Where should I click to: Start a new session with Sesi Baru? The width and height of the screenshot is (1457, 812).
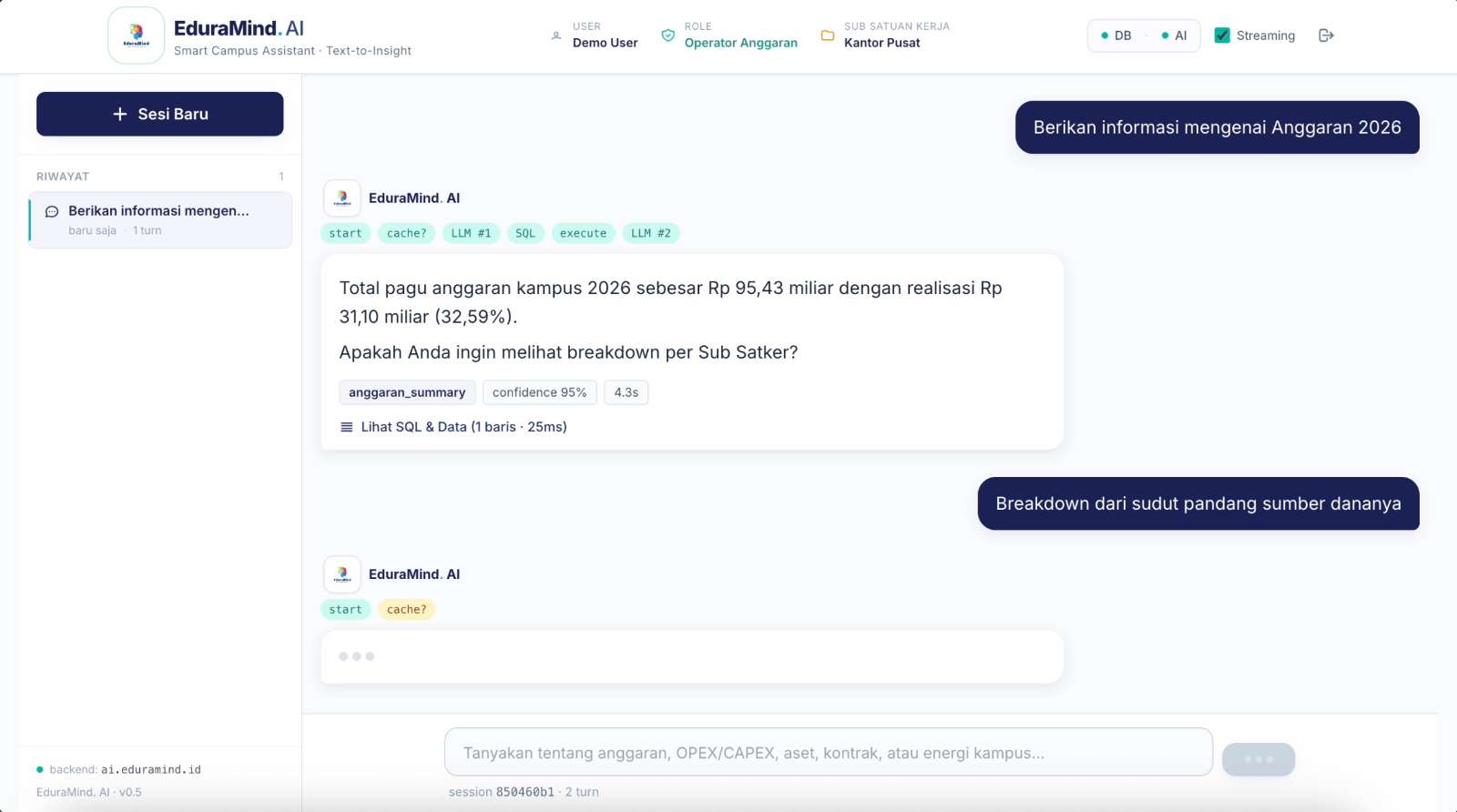pyautogui.click(x=160, y=114)
